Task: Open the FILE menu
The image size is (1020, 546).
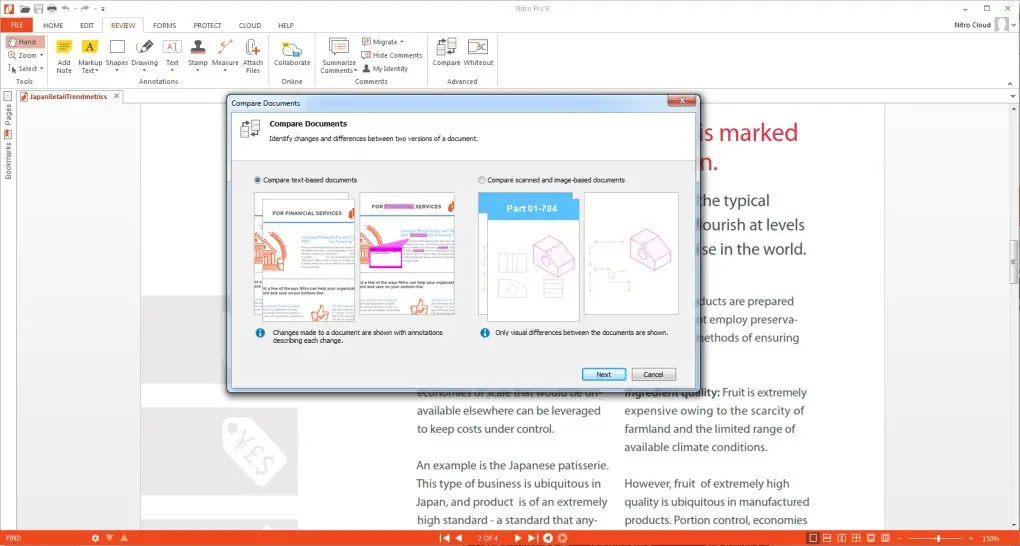Action: [17, 25]
